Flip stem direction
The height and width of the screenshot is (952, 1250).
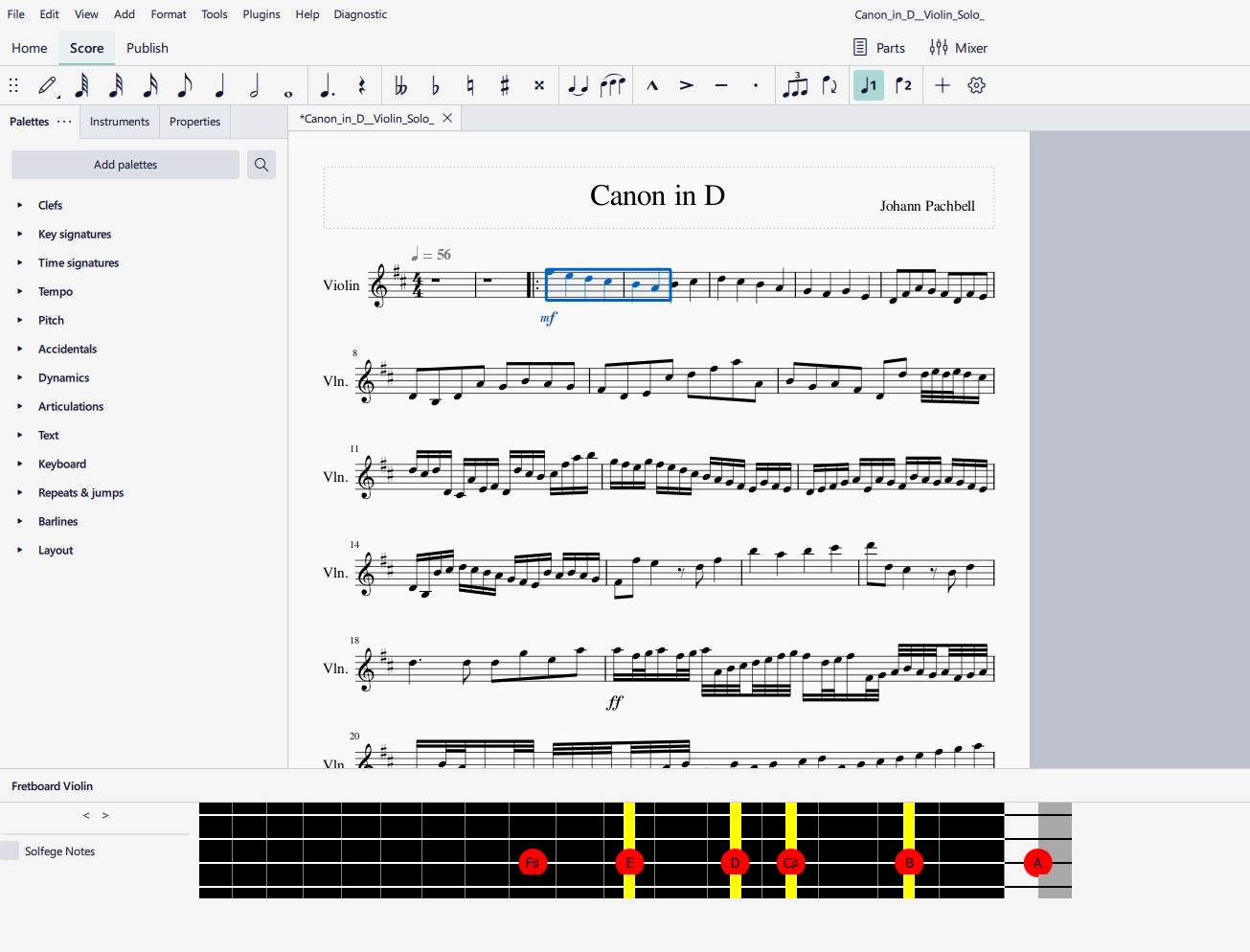tap(830, 85)
